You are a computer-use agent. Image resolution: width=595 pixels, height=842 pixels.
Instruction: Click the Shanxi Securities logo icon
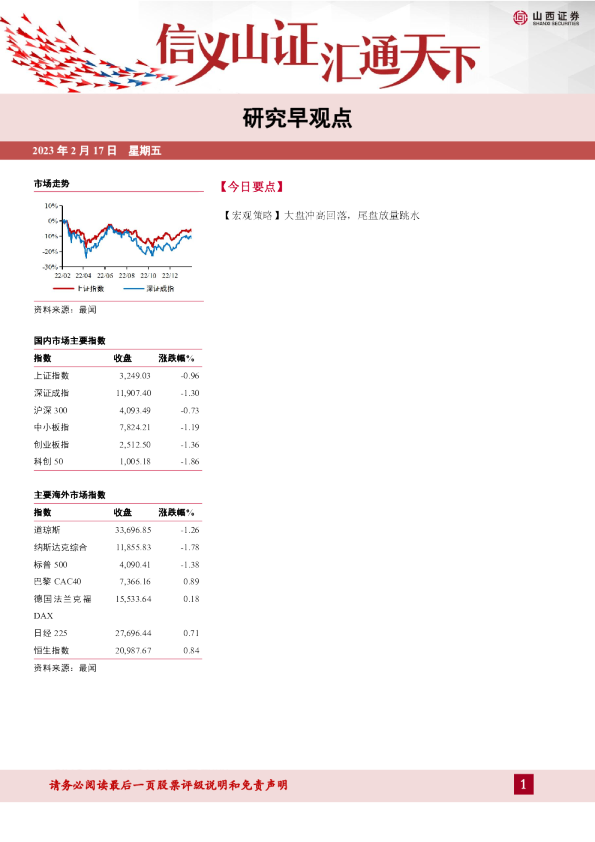click(520, 18)
